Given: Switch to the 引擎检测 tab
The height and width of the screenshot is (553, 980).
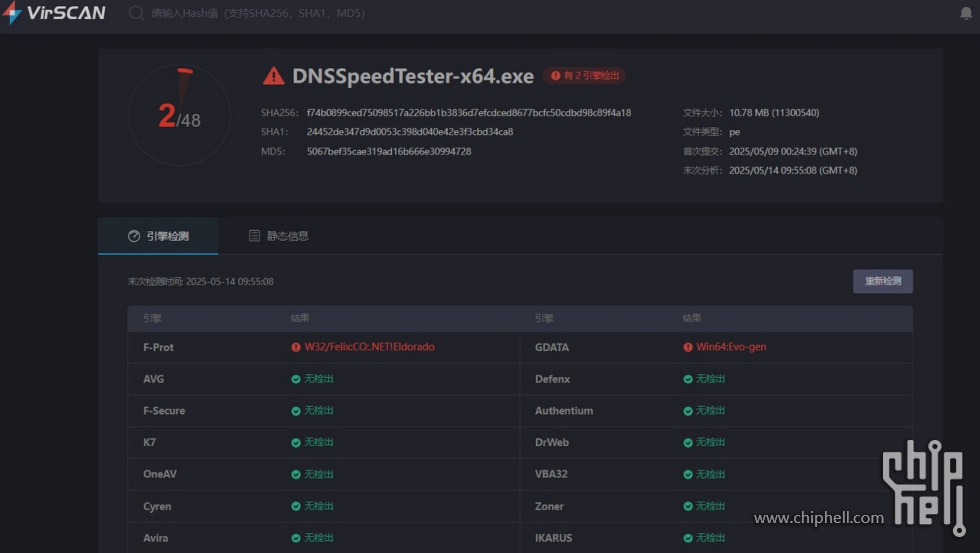Looking at the screenshot, I should [x=158, y=236].
